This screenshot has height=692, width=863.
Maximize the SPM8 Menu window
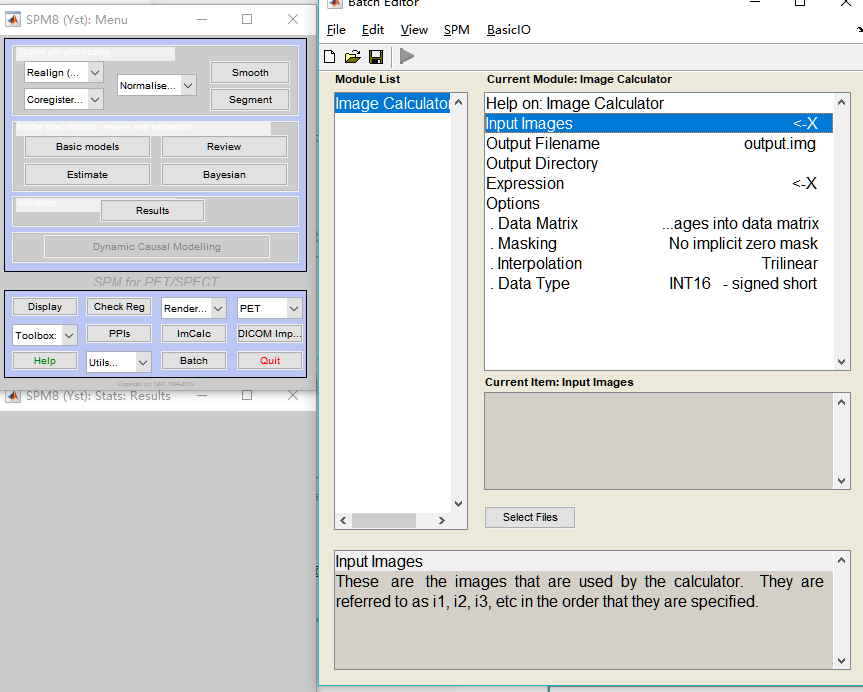click(x=247, y=19)
